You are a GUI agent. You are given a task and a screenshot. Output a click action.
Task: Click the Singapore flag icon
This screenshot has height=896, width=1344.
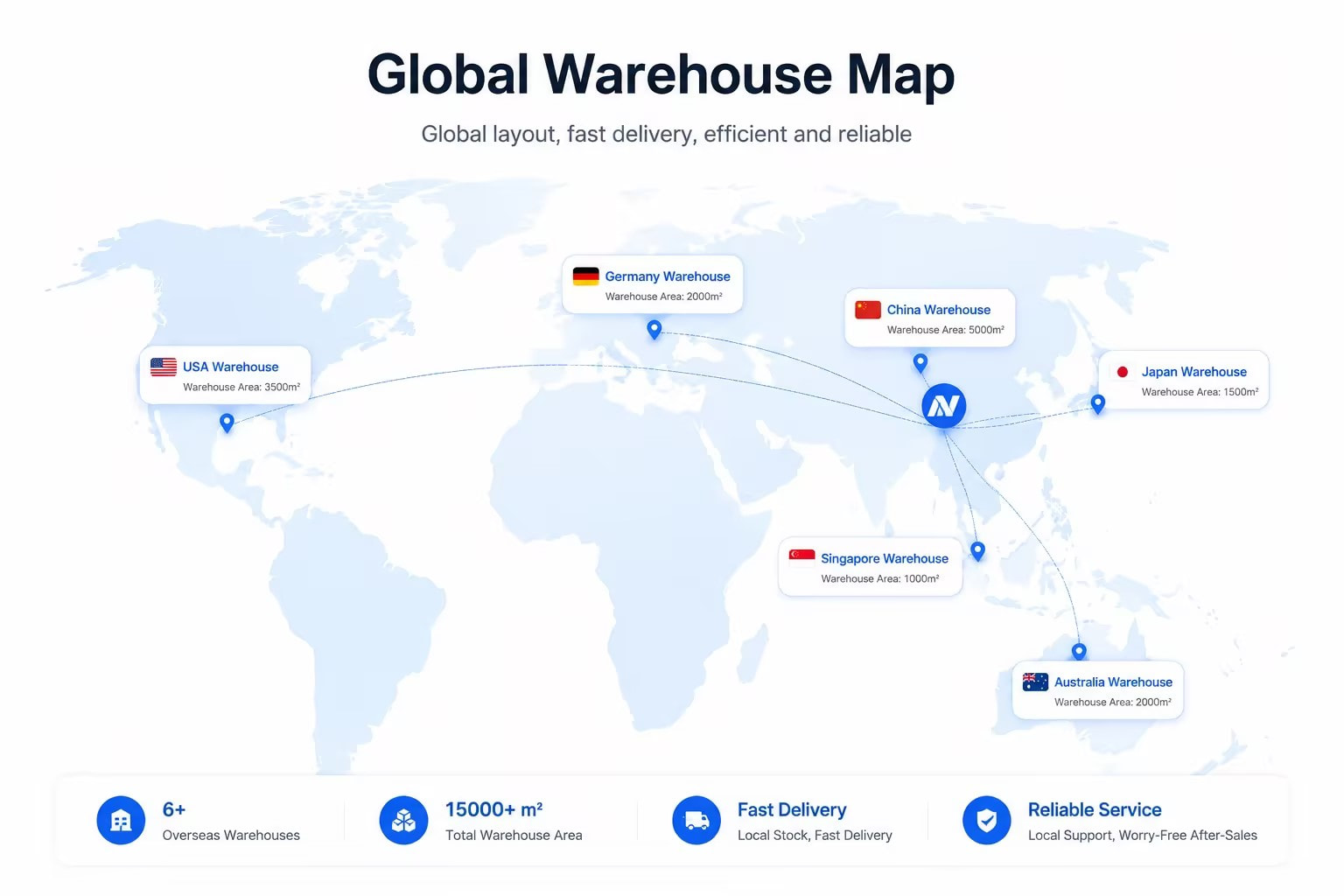(x=801, y=558)
